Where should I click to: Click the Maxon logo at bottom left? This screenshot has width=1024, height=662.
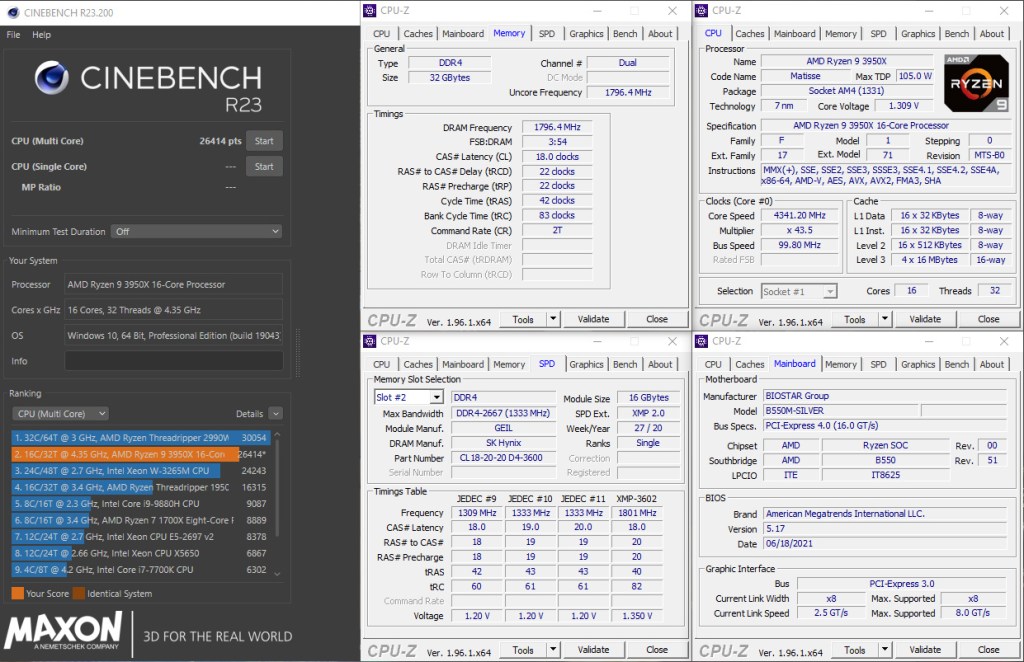point(64,632)
